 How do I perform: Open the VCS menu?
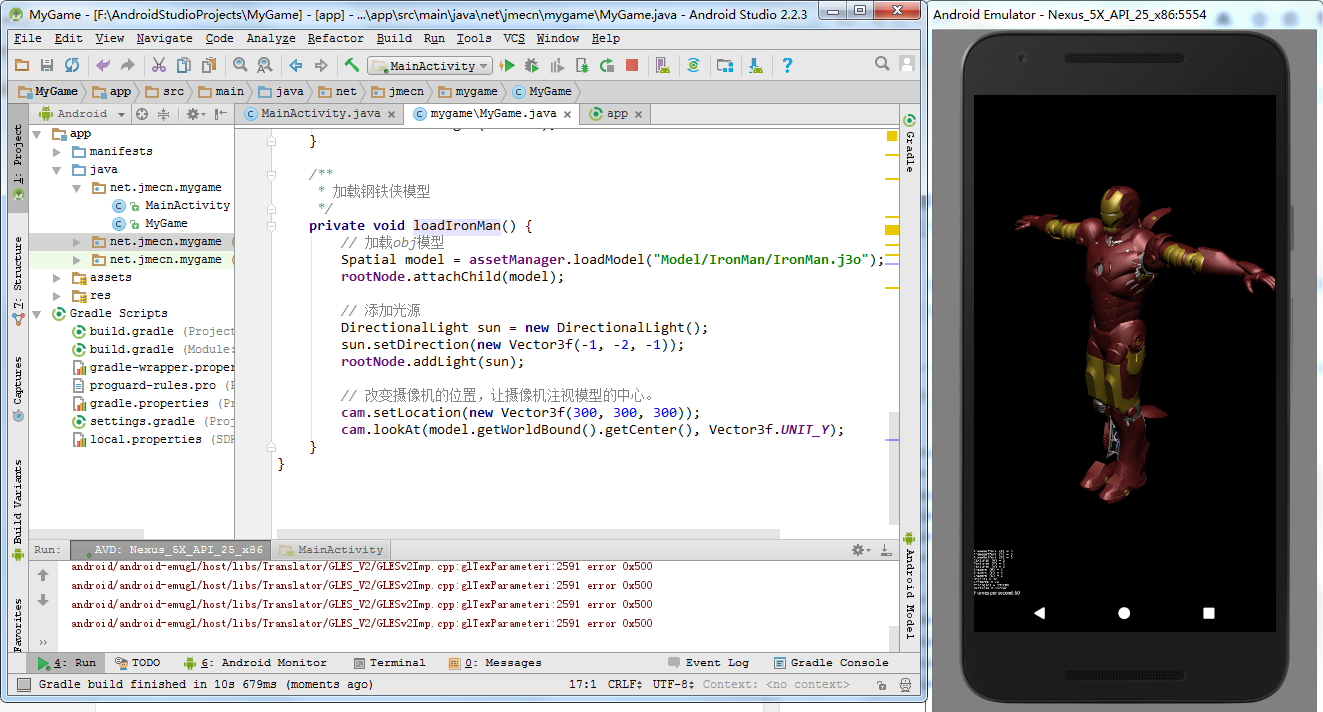click(514, 38)
